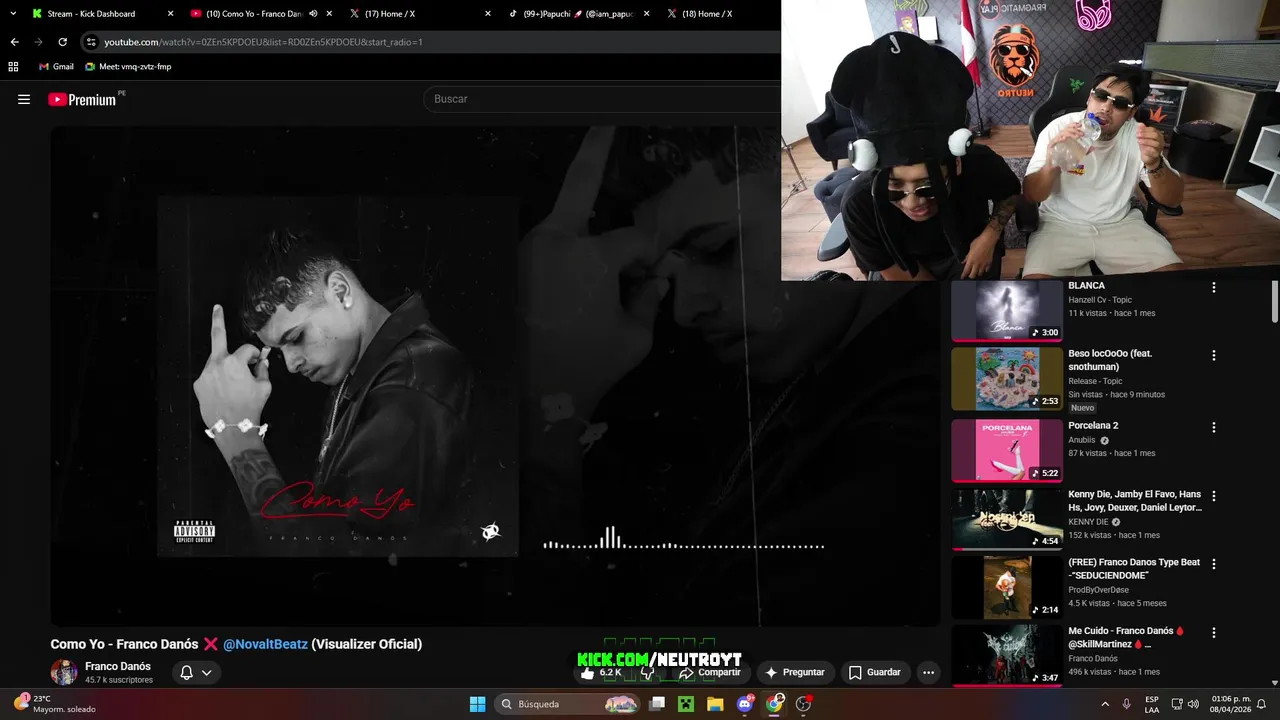Close the Stream - Kick Dashboard tab
1280x720 pixels.
170,14
